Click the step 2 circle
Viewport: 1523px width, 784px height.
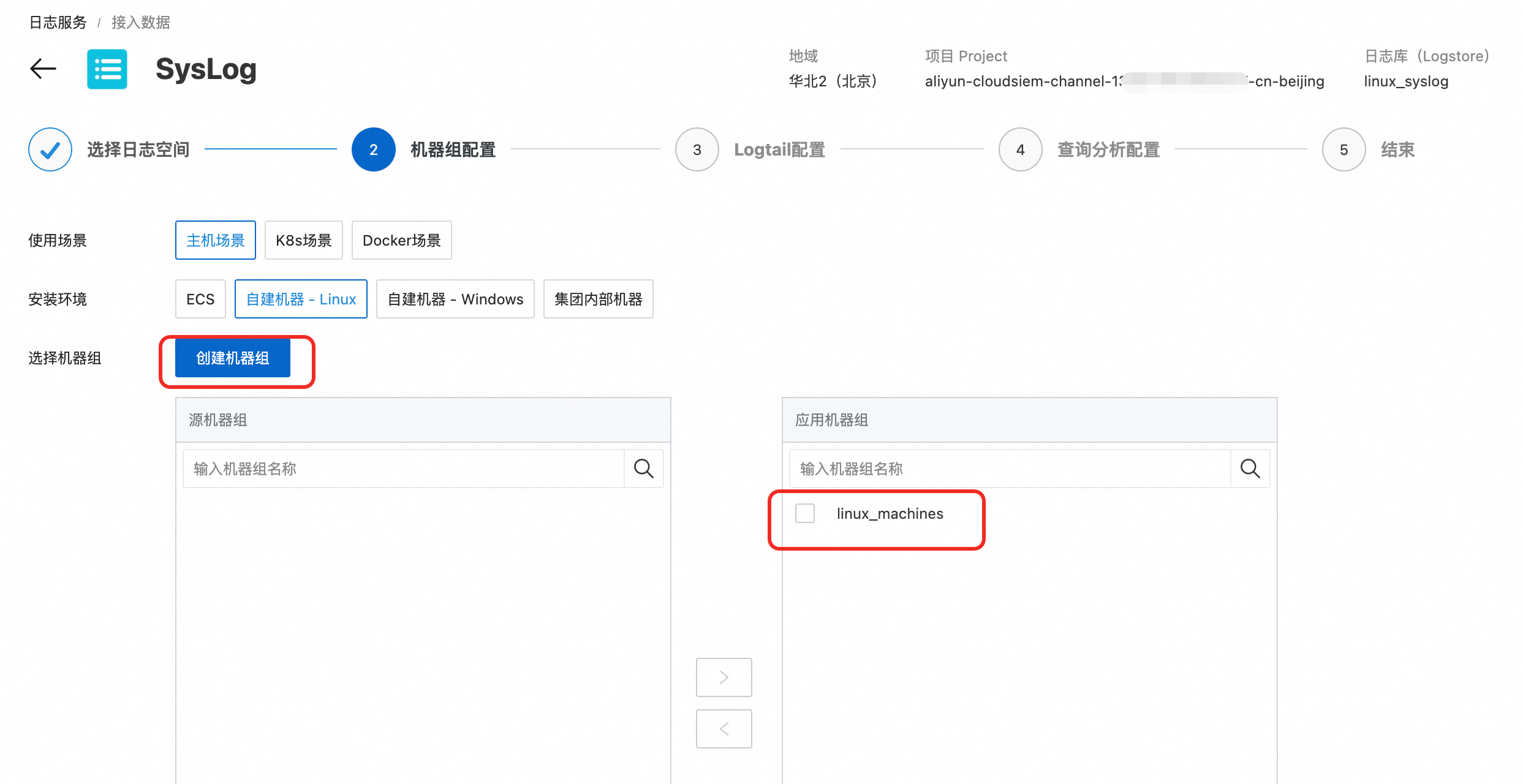pos(374,149)
